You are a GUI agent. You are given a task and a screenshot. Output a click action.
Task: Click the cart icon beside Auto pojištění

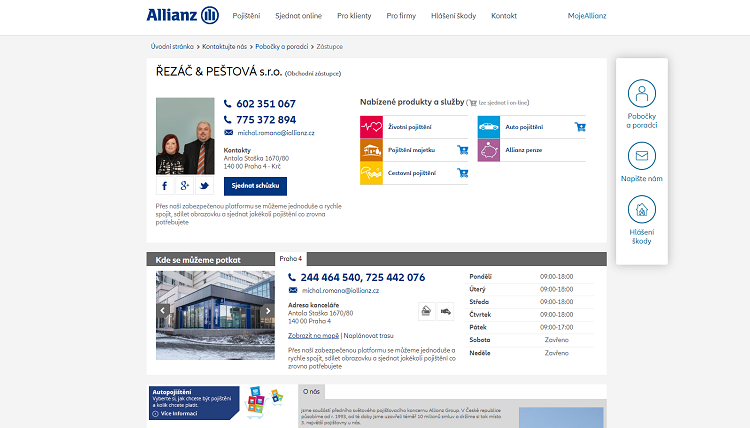[580, 127]
